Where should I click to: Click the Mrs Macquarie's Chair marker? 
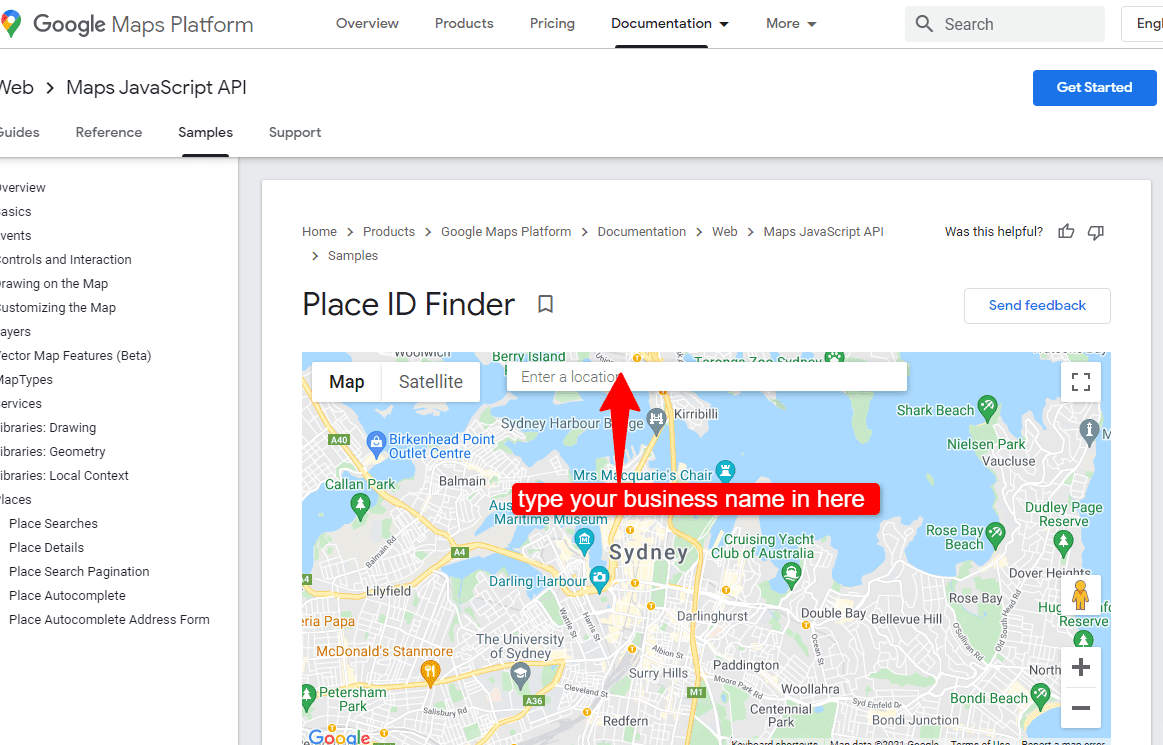[725, 470]
